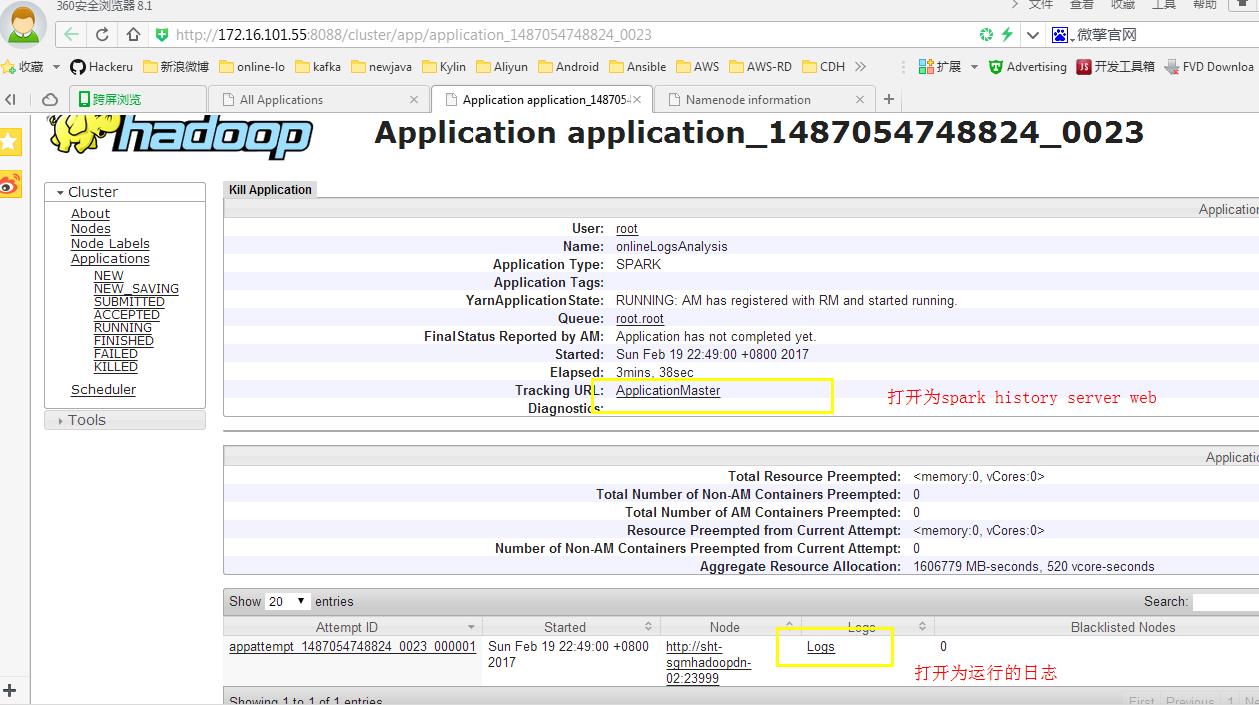Switch to the 跨屏浏览 tab
Screen dimensions: 1259x705
(x=138, y=99)
